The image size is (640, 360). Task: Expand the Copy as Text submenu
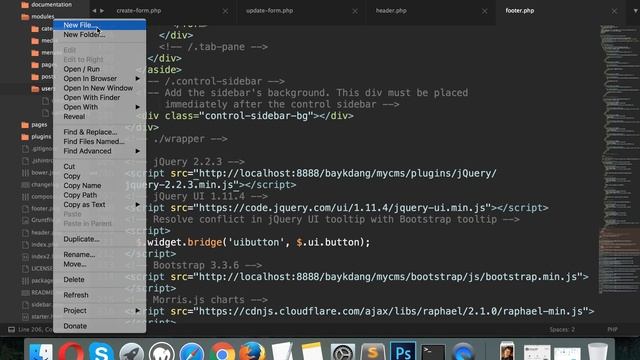tap(100, 204)
